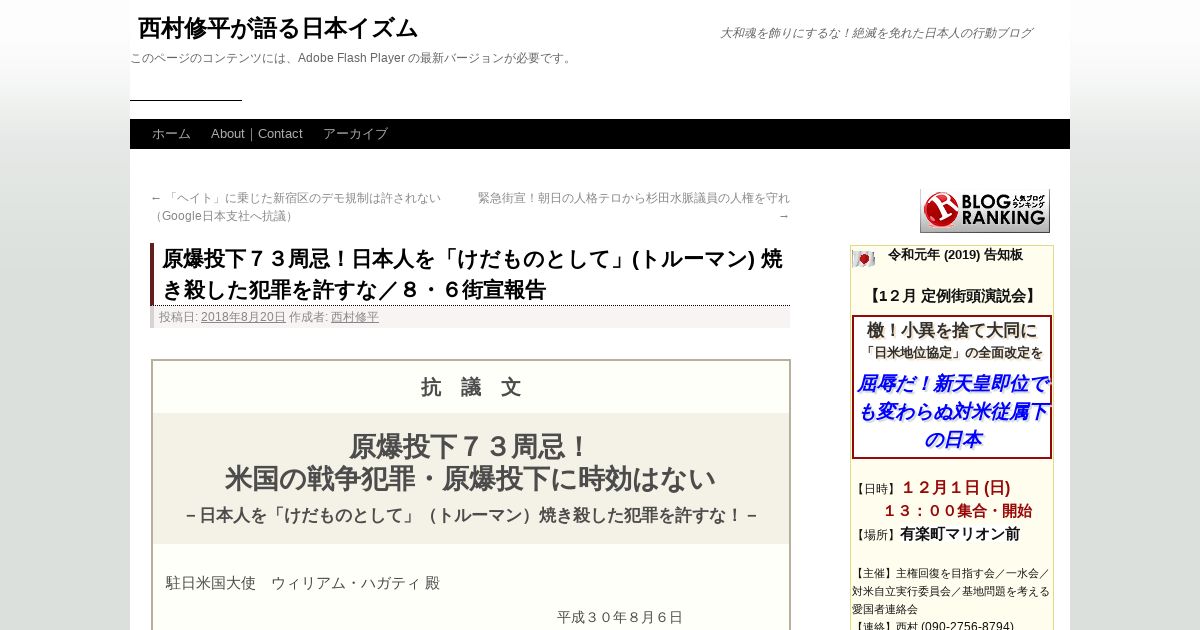Click the Blog Ranking banner

(984, 210)
